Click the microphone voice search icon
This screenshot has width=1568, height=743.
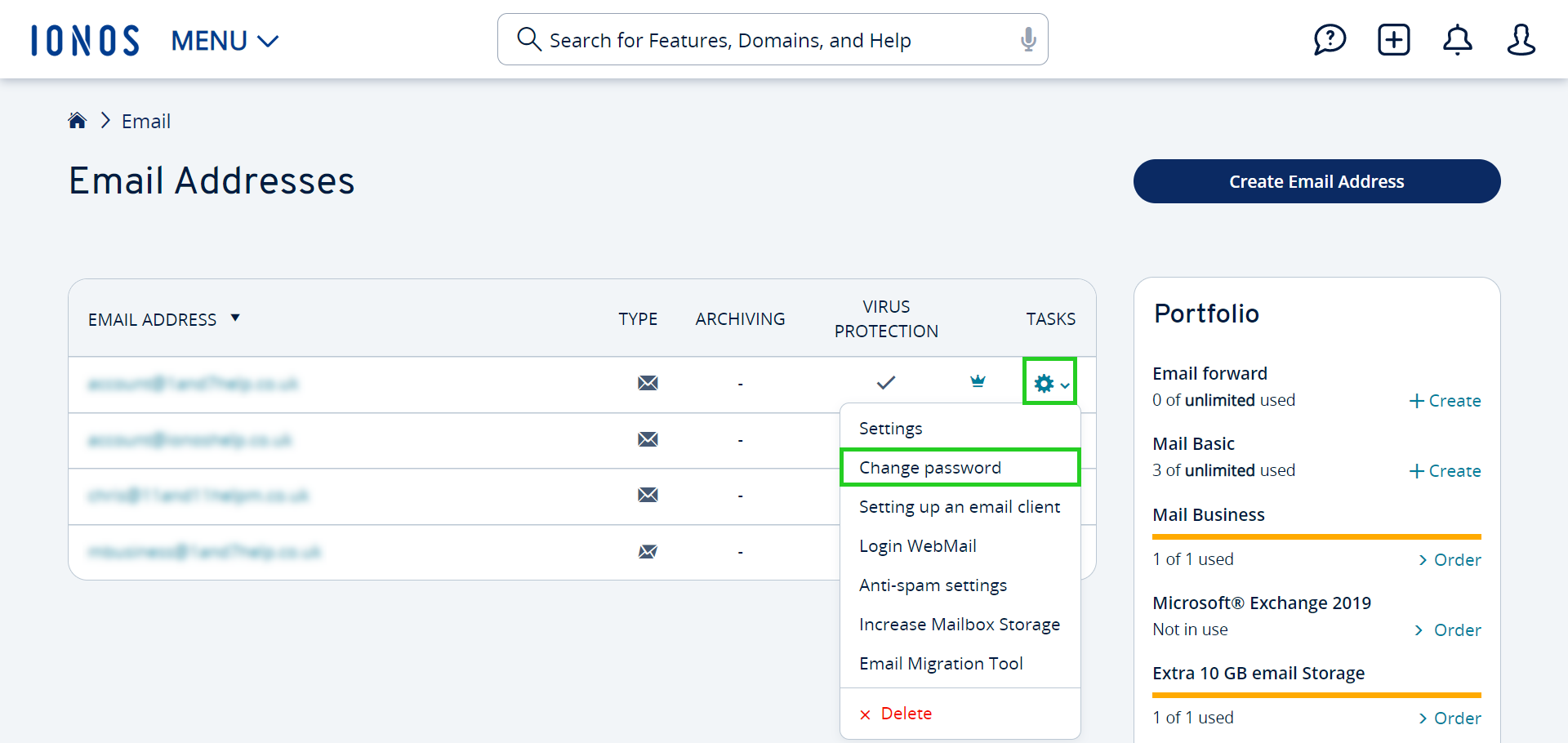pos(1028,39)
